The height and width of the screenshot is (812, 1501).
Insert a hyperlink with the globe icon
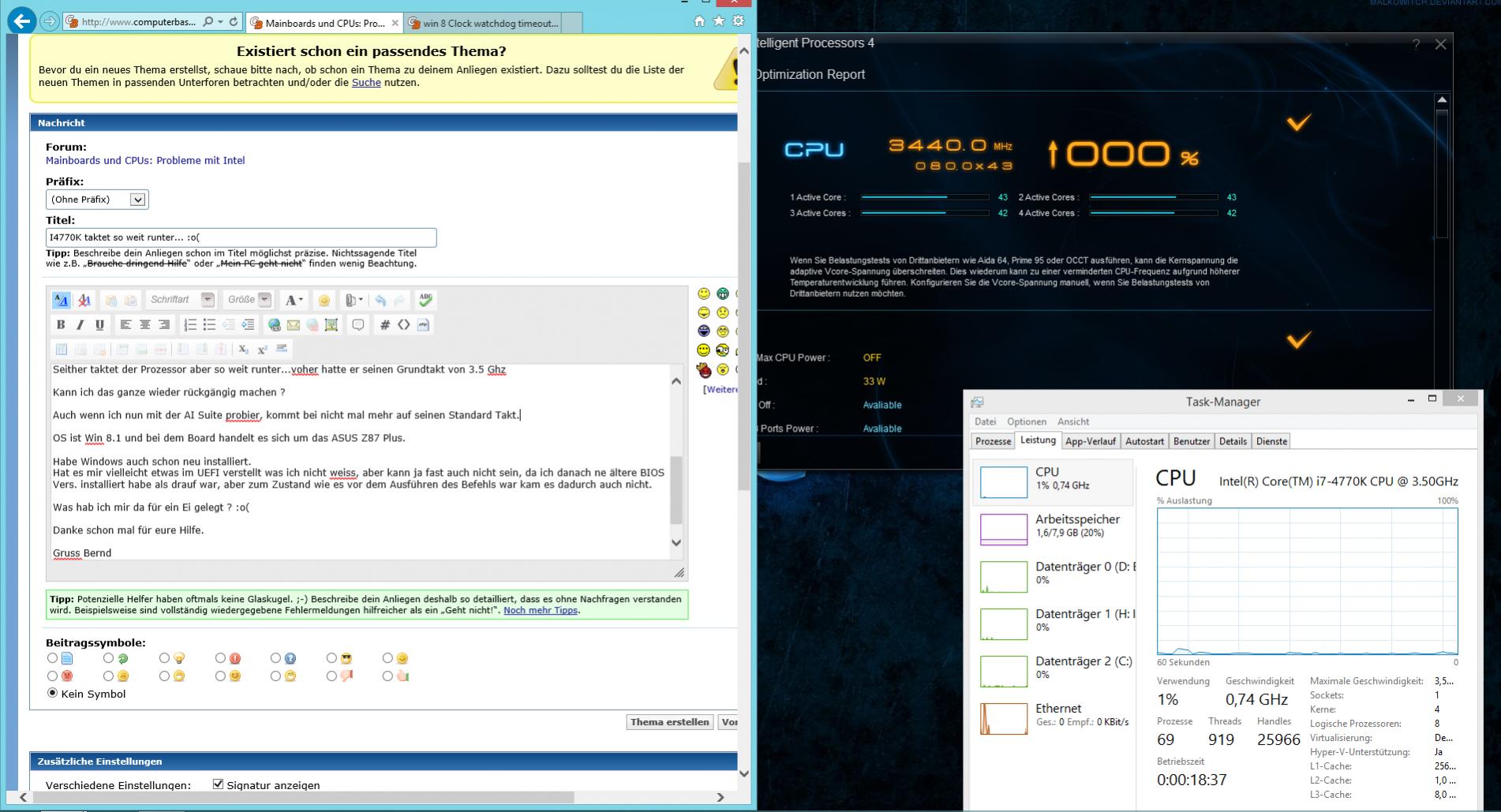pos(274,324)
